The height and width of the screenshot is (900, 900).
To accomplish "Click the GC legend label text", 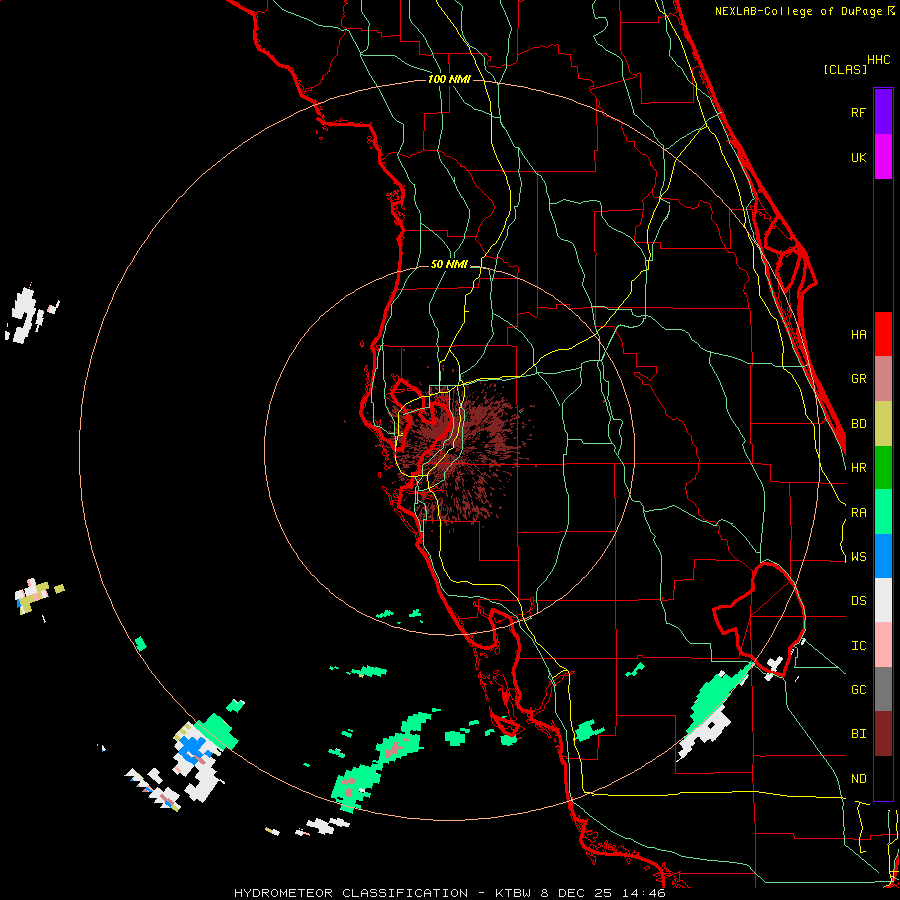I will click(x=858, y=690).
